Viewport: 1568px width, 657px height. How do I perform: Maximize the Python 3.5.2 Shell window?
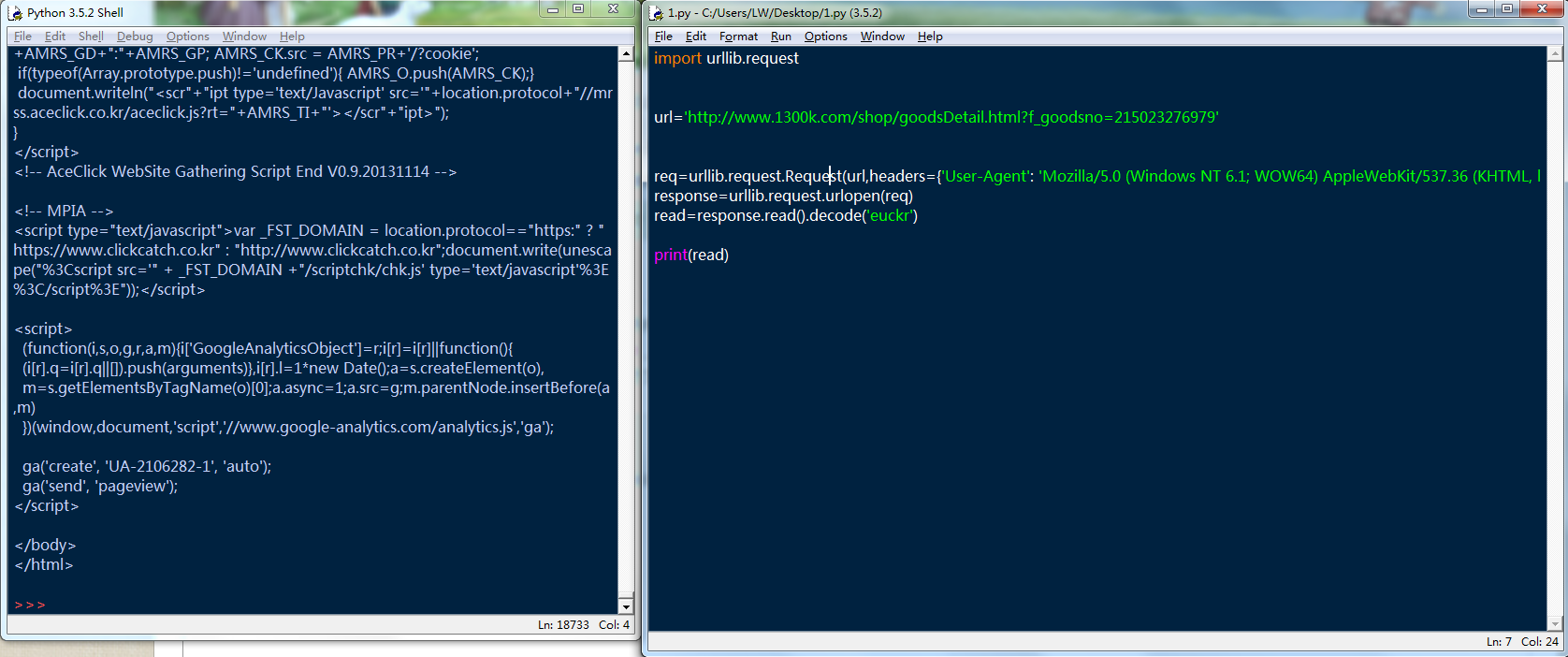coord(578,9)
